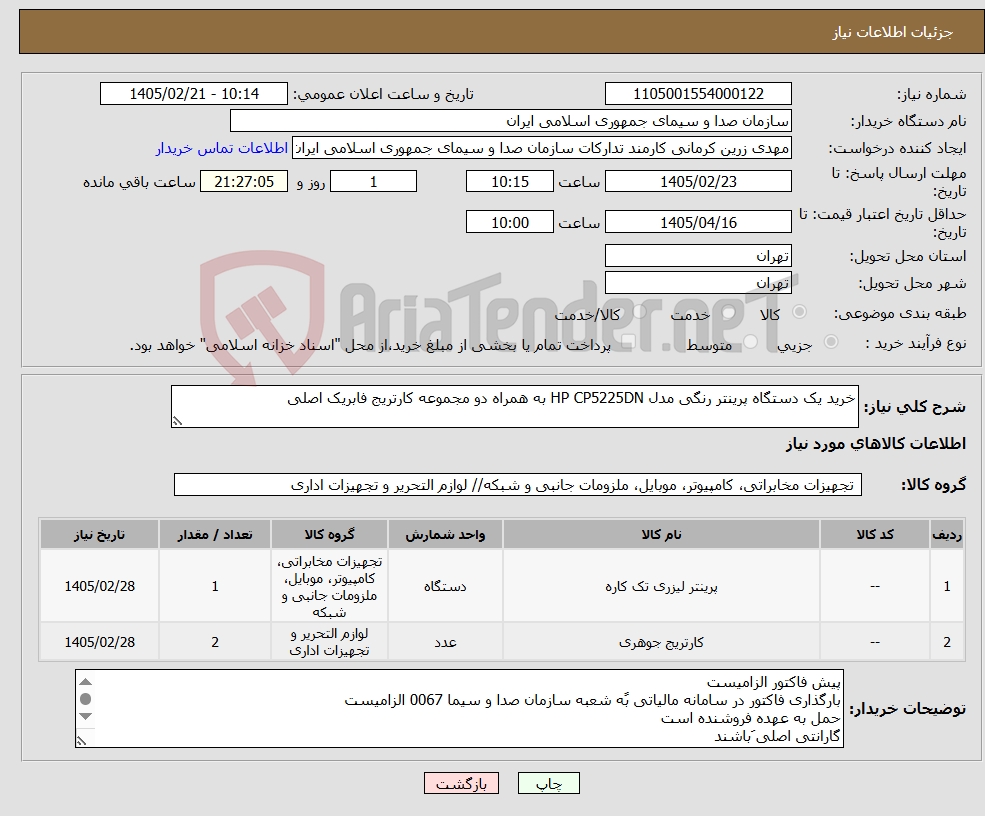
Task: Click the جزئیات اطلاعات نیاز page header
Action: point(892,32)
